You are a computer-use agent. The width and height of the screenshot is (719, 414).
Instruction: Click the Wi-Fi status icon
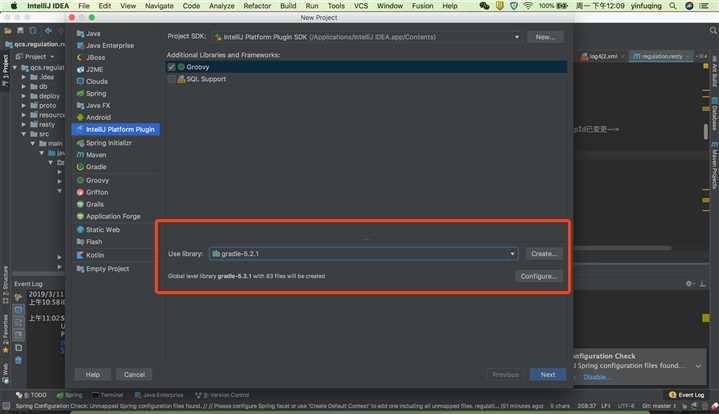[x=528, y=6]
